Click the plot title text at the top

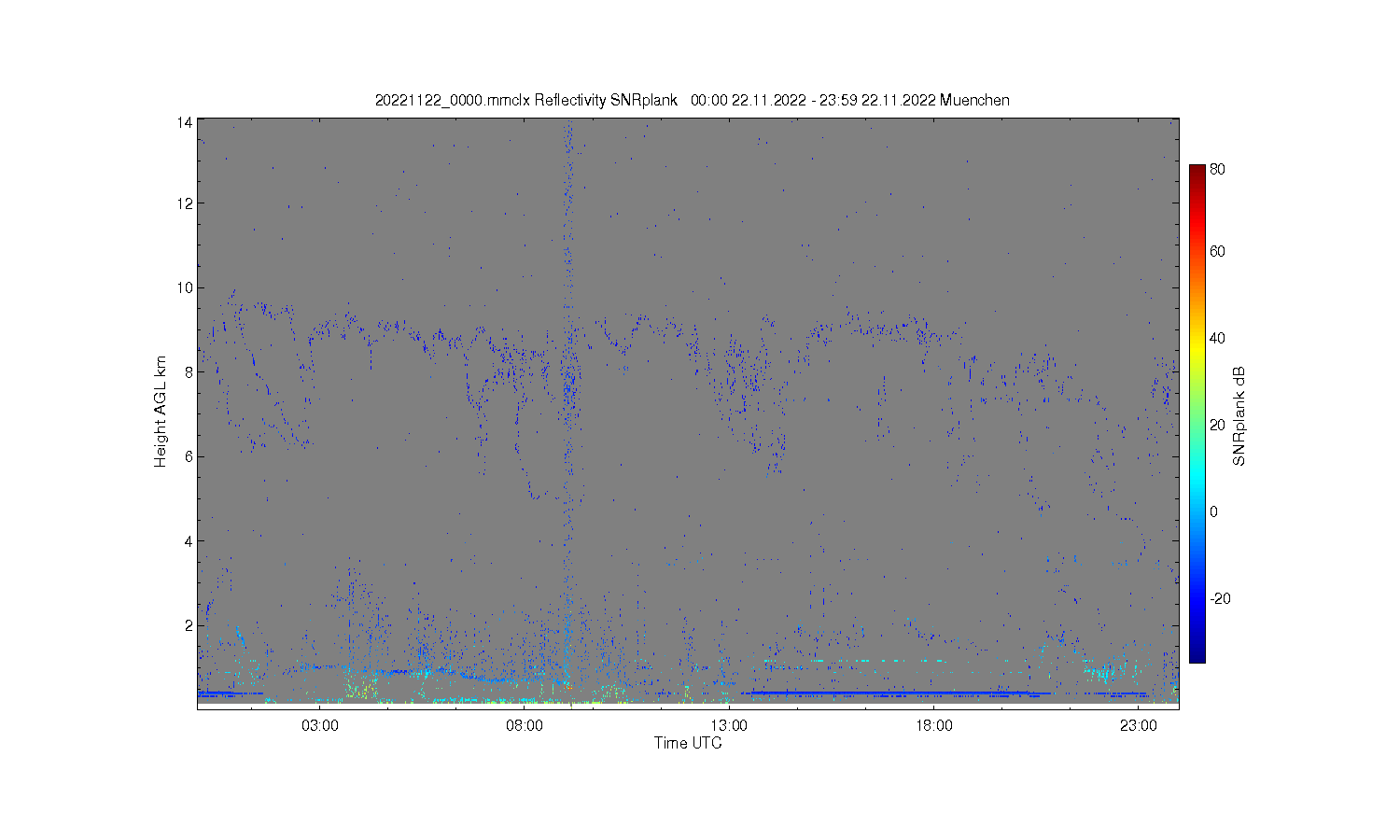pos(692,100)
